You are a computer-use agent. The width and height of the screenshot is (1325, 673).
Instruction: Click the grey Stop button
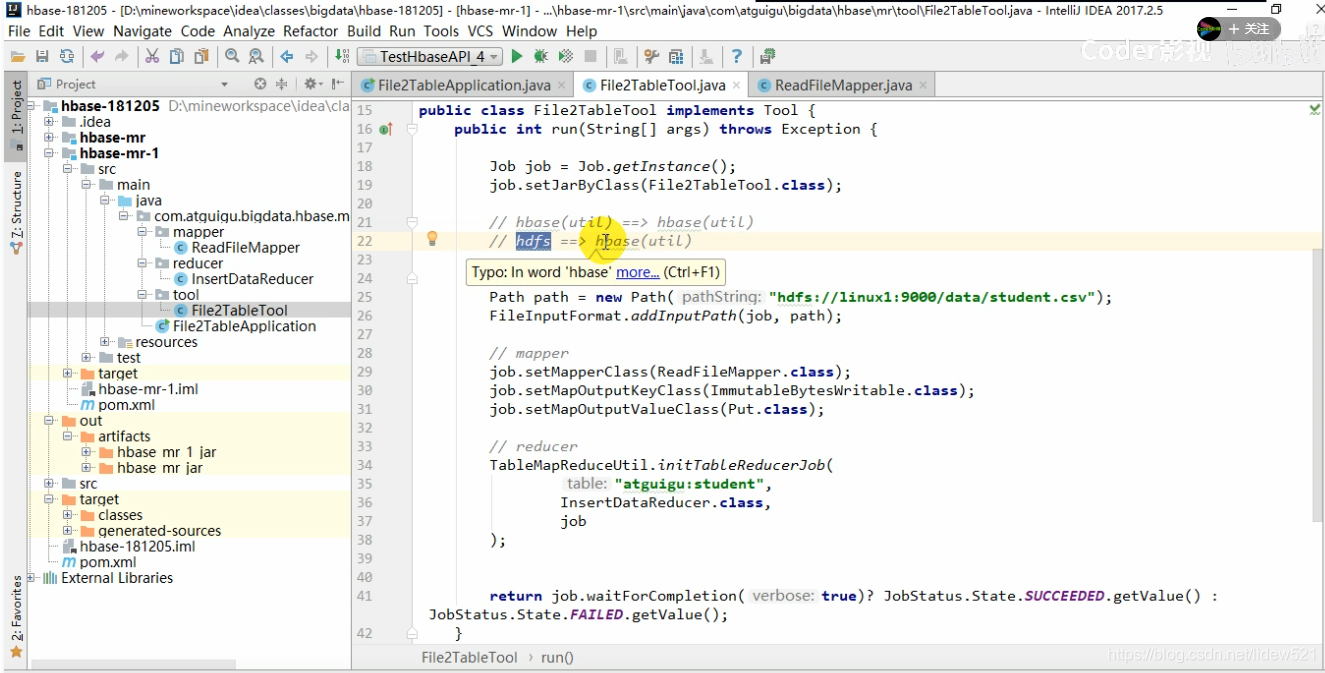point(590,57)
